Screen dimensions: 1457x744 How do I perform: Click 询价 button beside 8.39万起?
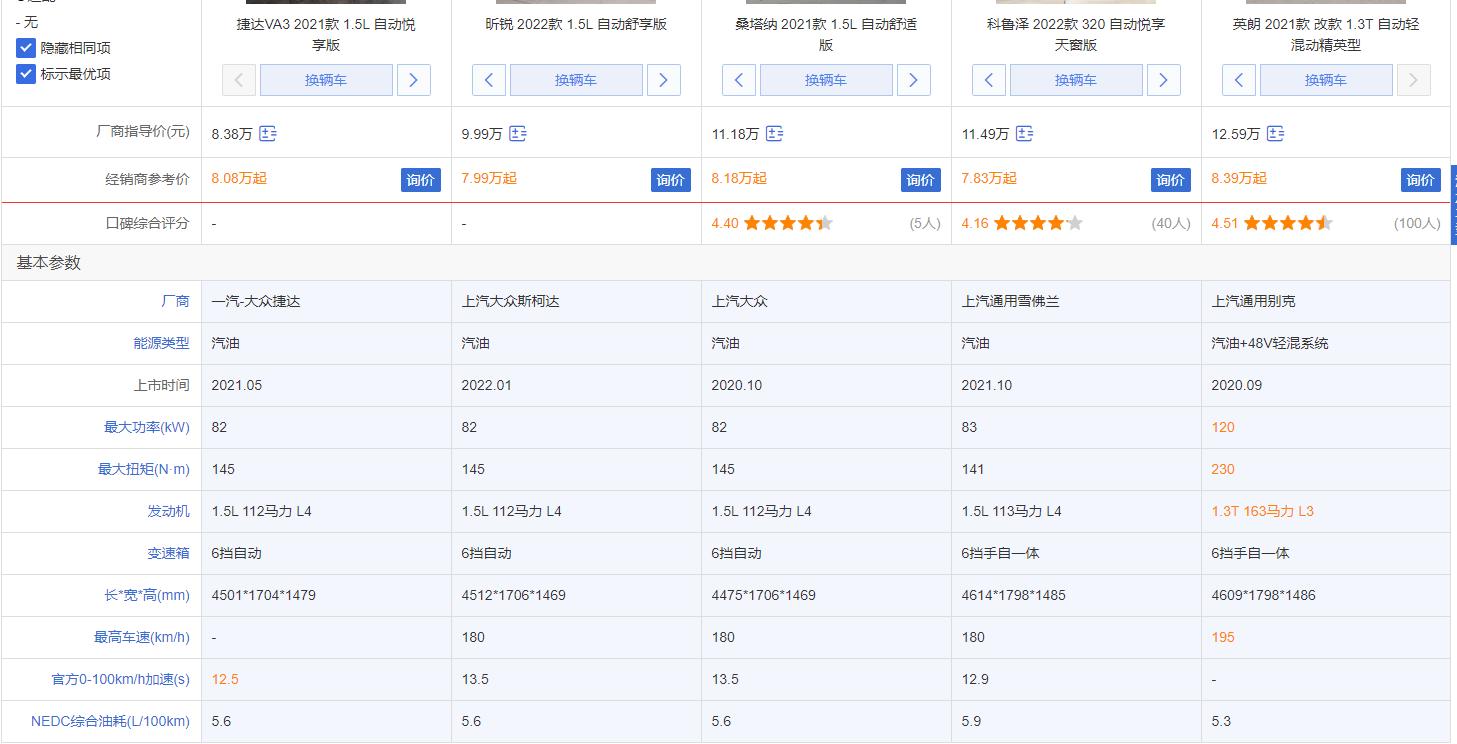click(1421, 180)
